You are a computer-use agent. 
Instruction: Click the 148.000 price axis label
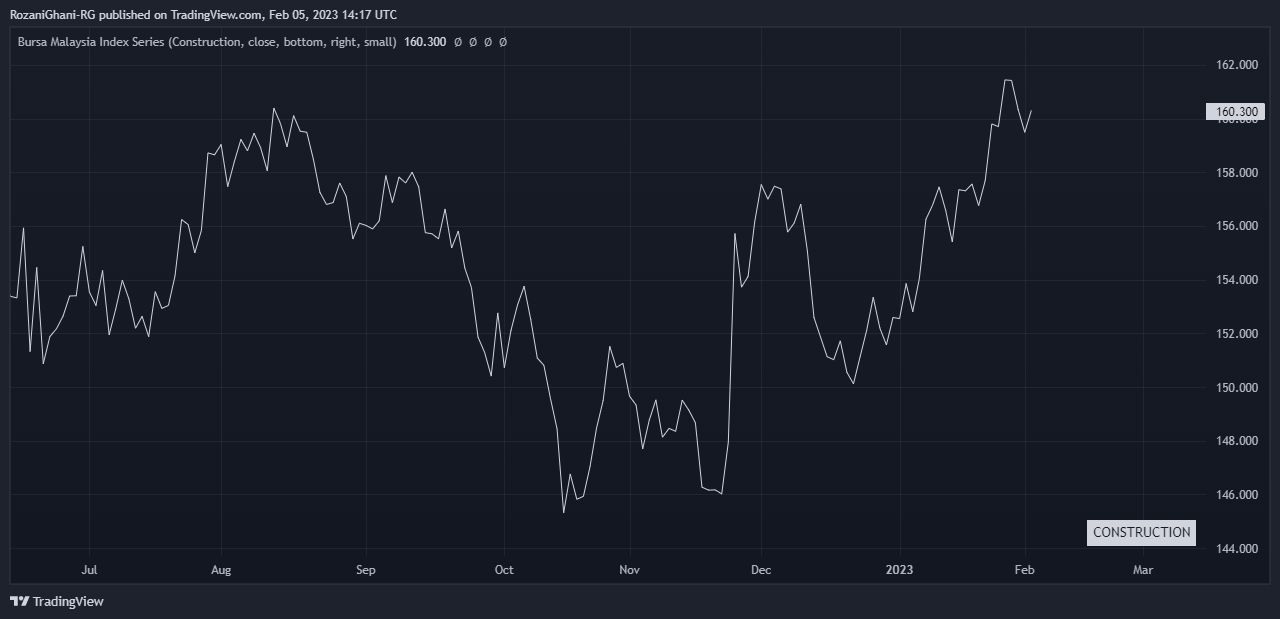[x=1236, y=441]
